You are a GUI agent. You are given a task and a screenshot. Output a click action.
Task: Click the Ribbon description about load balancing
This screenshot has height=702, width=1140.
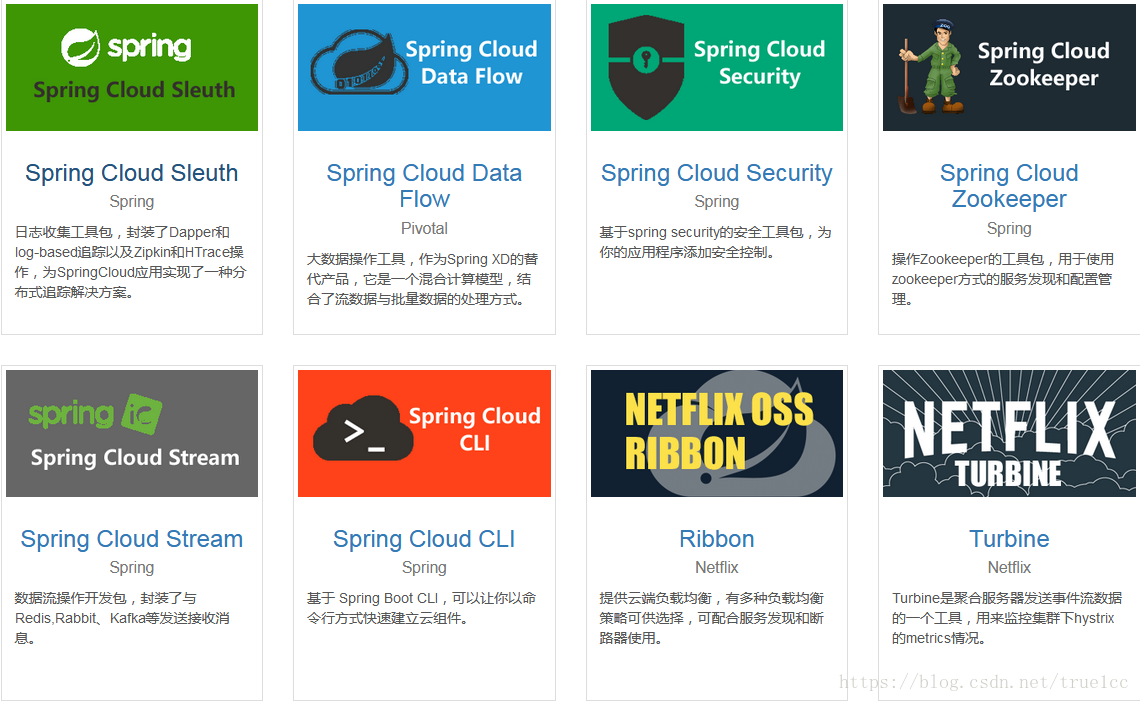tap(712, 618)
